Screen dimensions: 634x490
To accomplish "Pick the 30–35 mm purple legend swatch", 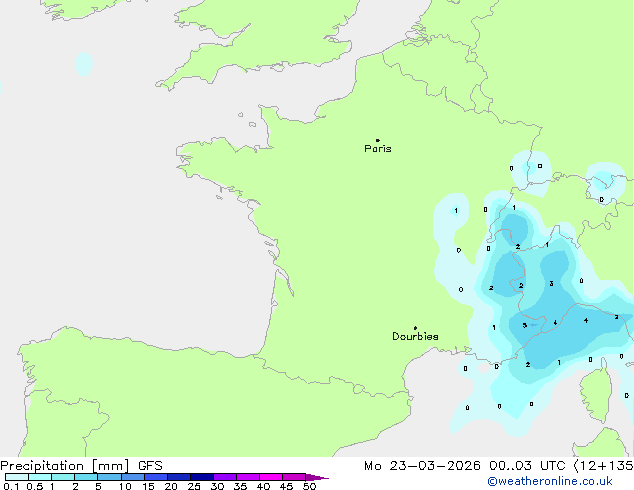I will tap(224, 477).
